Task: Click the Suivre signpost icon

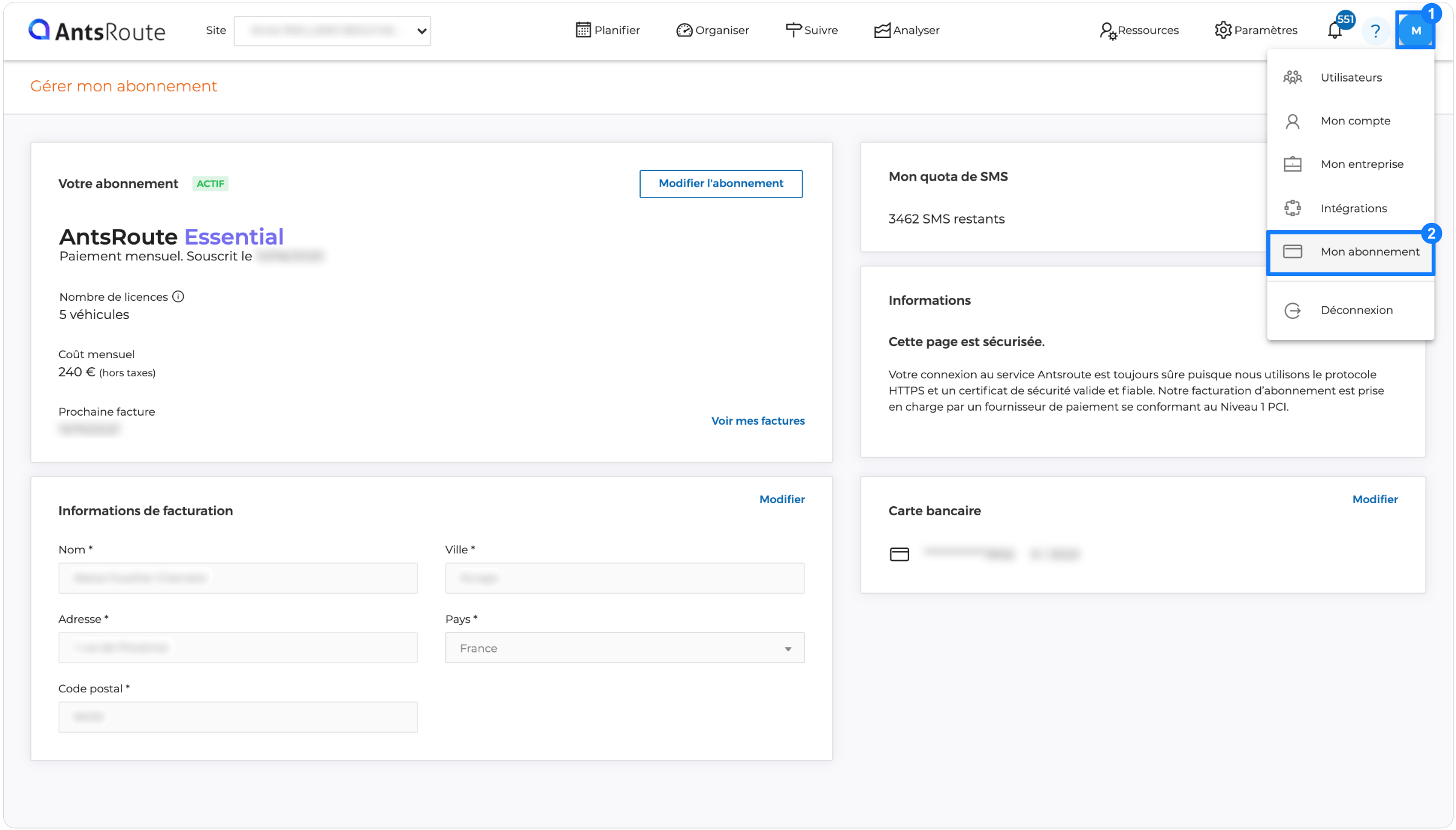Action: [794, 30]
